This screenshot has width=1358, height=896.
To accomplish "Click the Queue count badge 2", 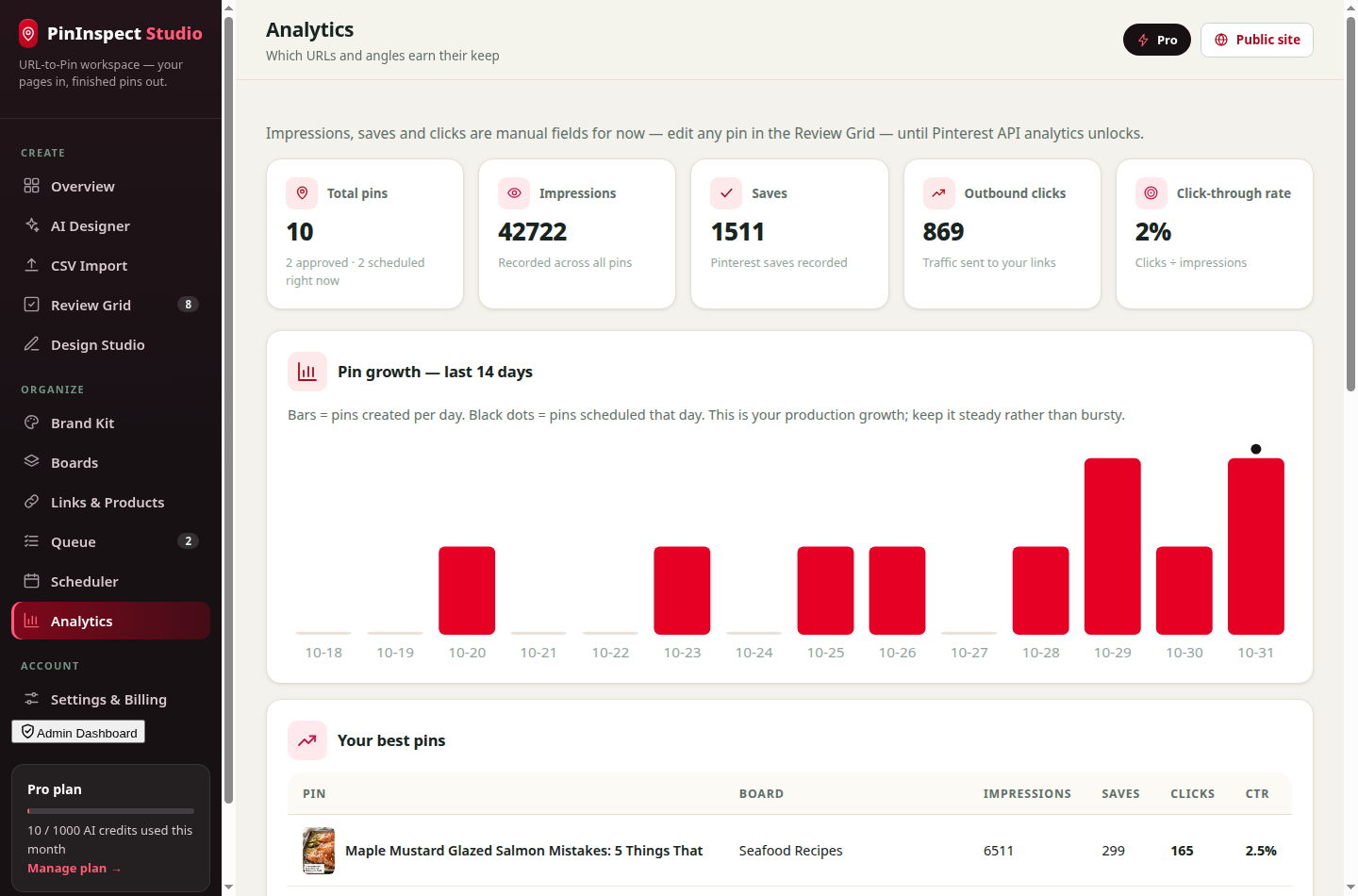I will 189,541.
